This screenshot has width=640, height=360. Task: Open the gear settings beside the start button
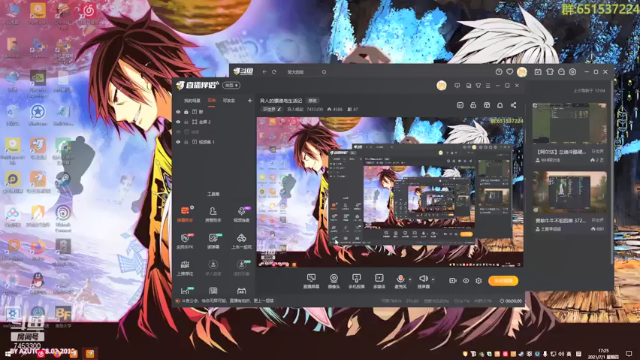478,281
